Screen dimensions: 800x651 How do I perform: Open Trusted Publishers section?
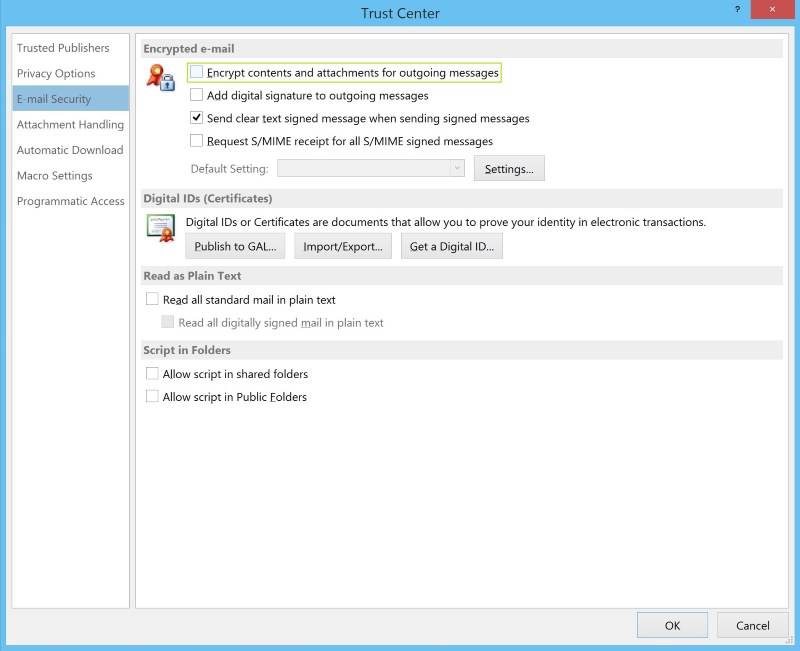coord(63,48)
